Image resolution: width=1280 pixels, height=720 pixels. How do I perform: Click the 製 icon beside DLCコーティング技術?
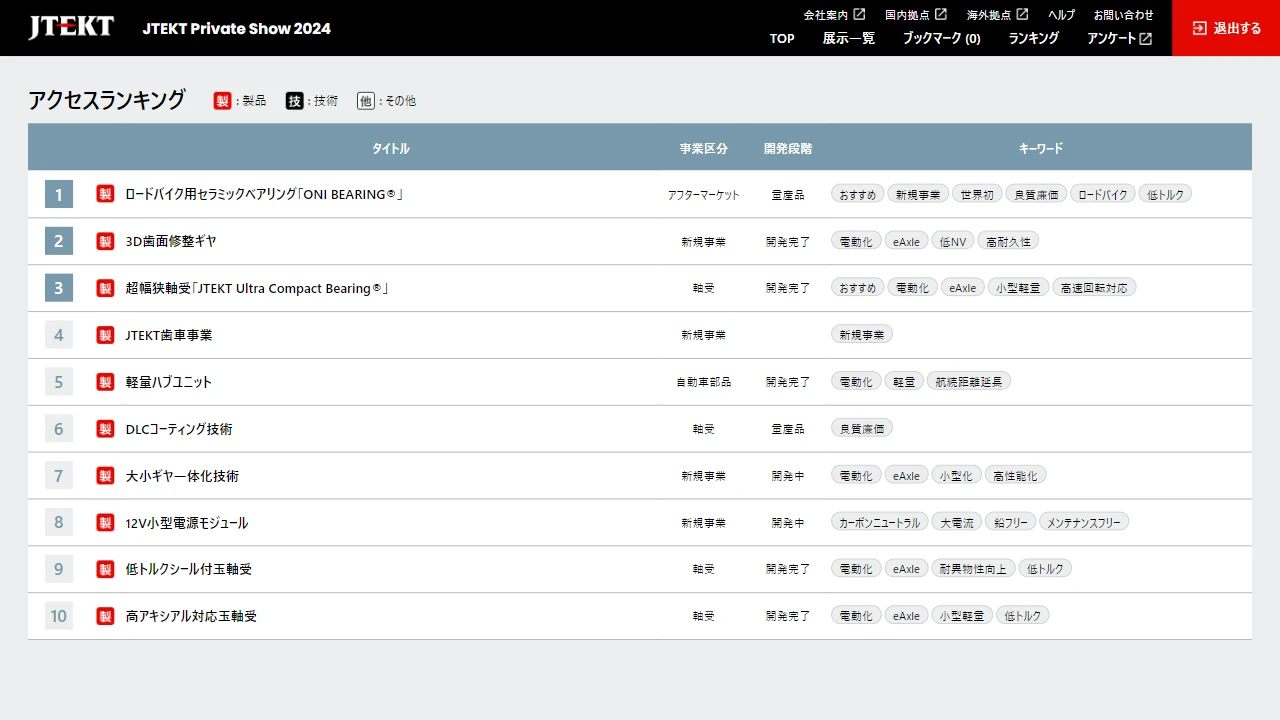click(105, 429)
